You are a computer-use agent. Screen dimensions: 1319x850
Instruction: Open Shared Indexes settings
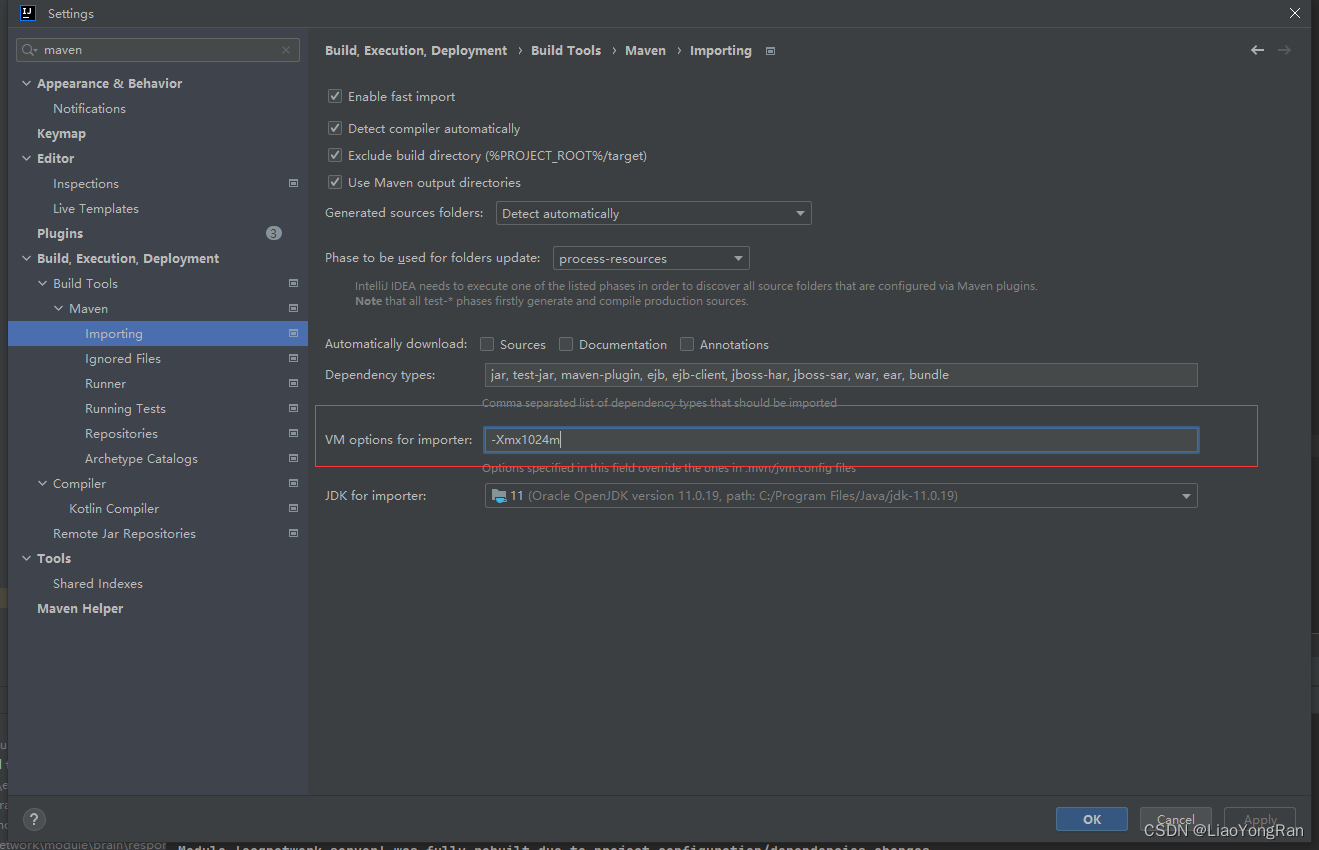[x=98, y=584]
